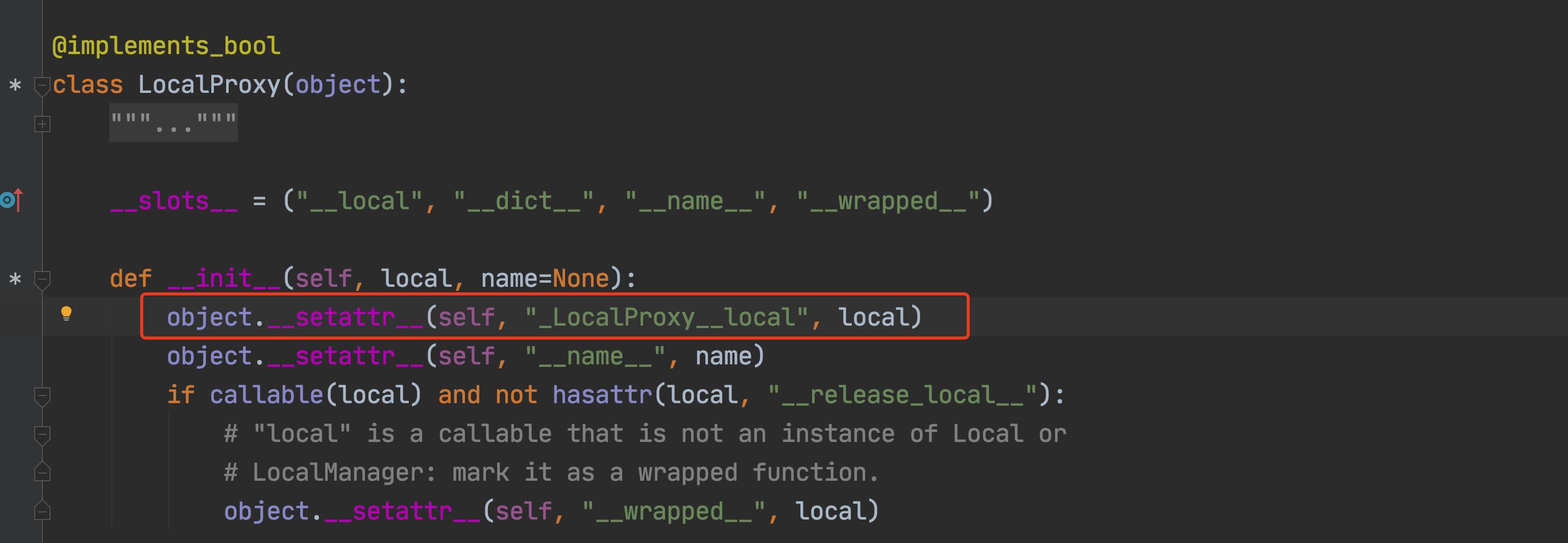Click the None default value in __init__ signature

581,279
